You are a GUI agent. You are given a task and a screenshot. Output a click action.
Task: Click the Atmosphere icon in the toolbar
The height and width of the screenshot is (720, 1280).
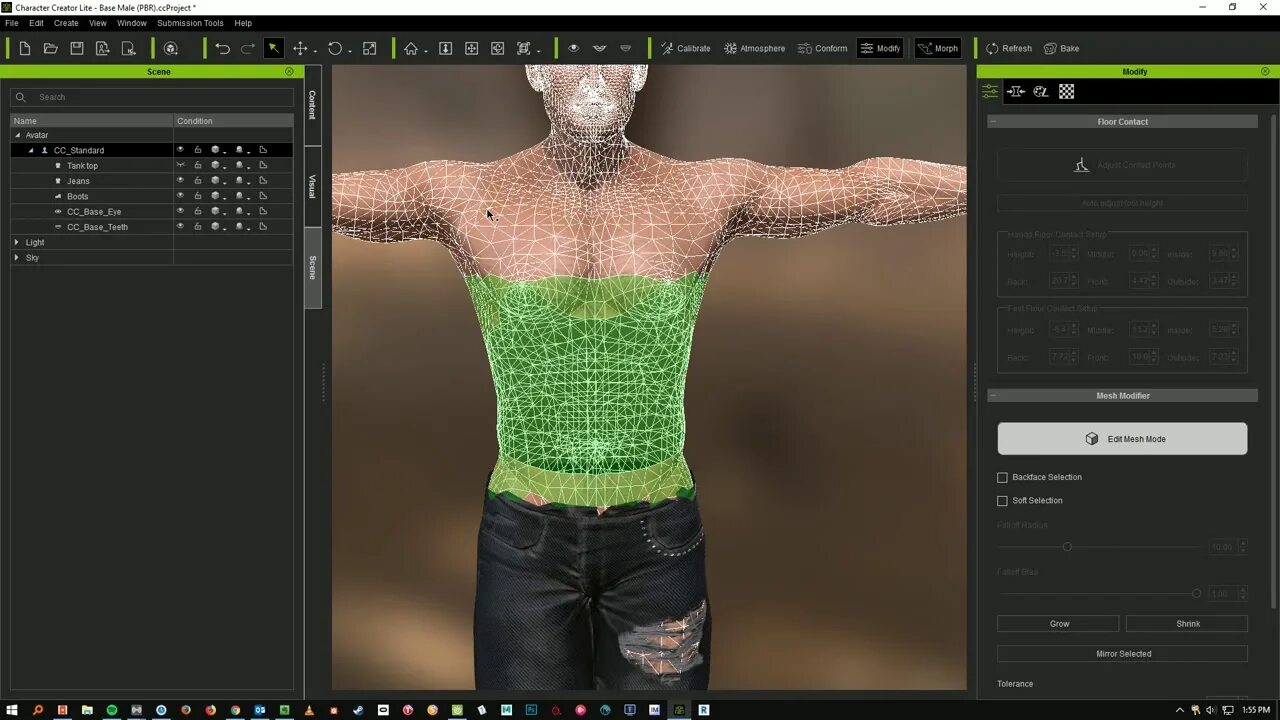[x=754, y=48]
